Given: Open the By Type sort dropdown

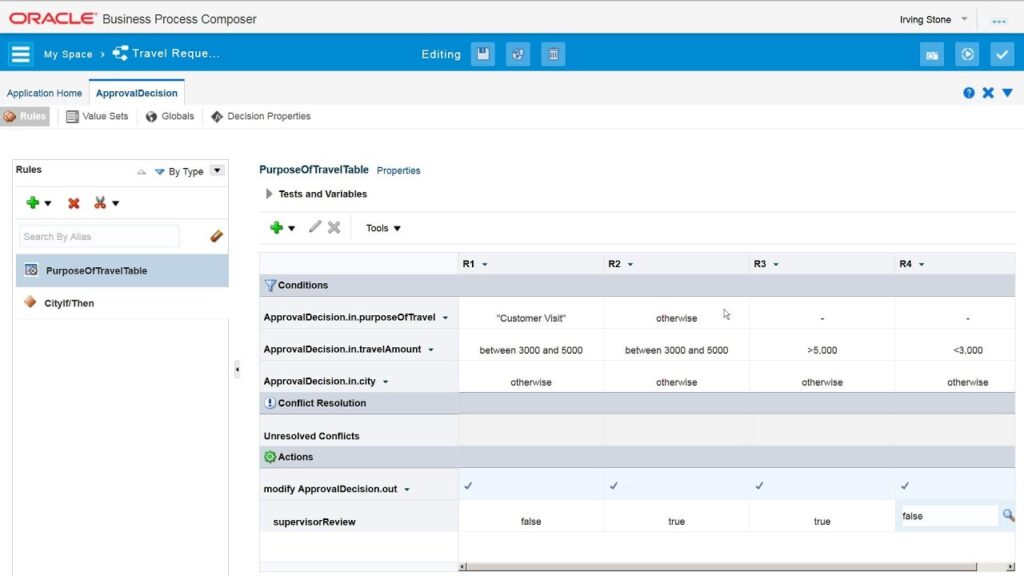Looking at the screenshot, I should click(x=217, y=170).
